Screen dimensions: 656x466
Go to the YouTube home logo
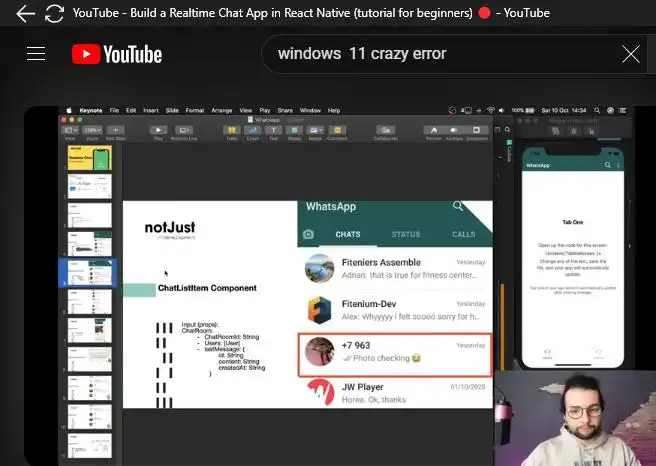pyautogui.click(x=117, y=54)
